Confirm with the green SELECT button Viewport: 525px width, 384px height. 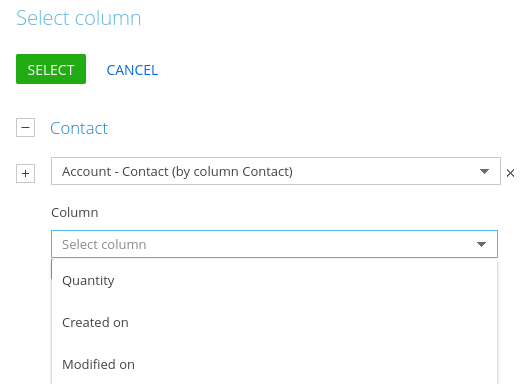coord(51,69)
